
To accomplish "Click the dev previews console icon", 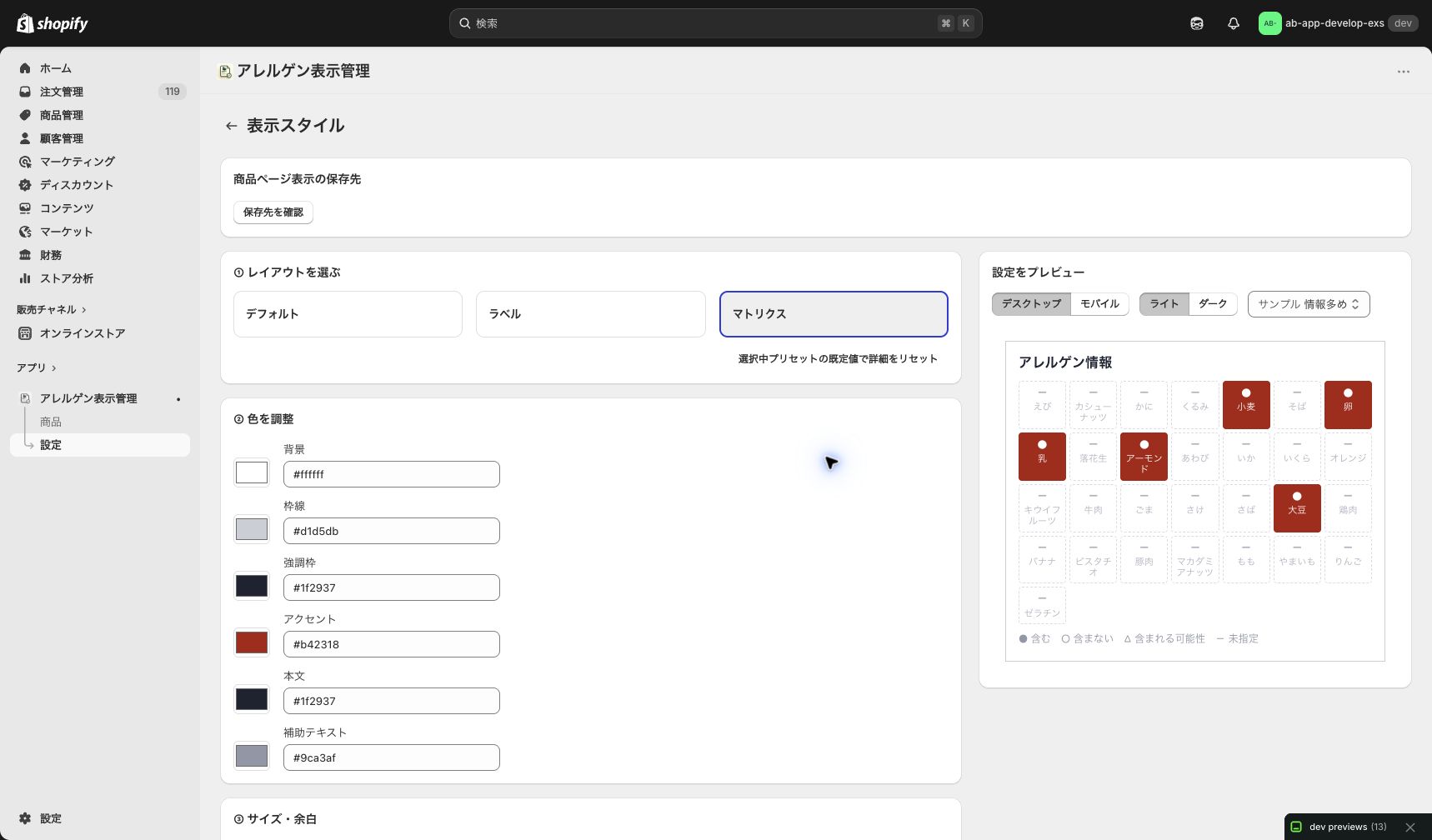I will (x=1296, y=827).
